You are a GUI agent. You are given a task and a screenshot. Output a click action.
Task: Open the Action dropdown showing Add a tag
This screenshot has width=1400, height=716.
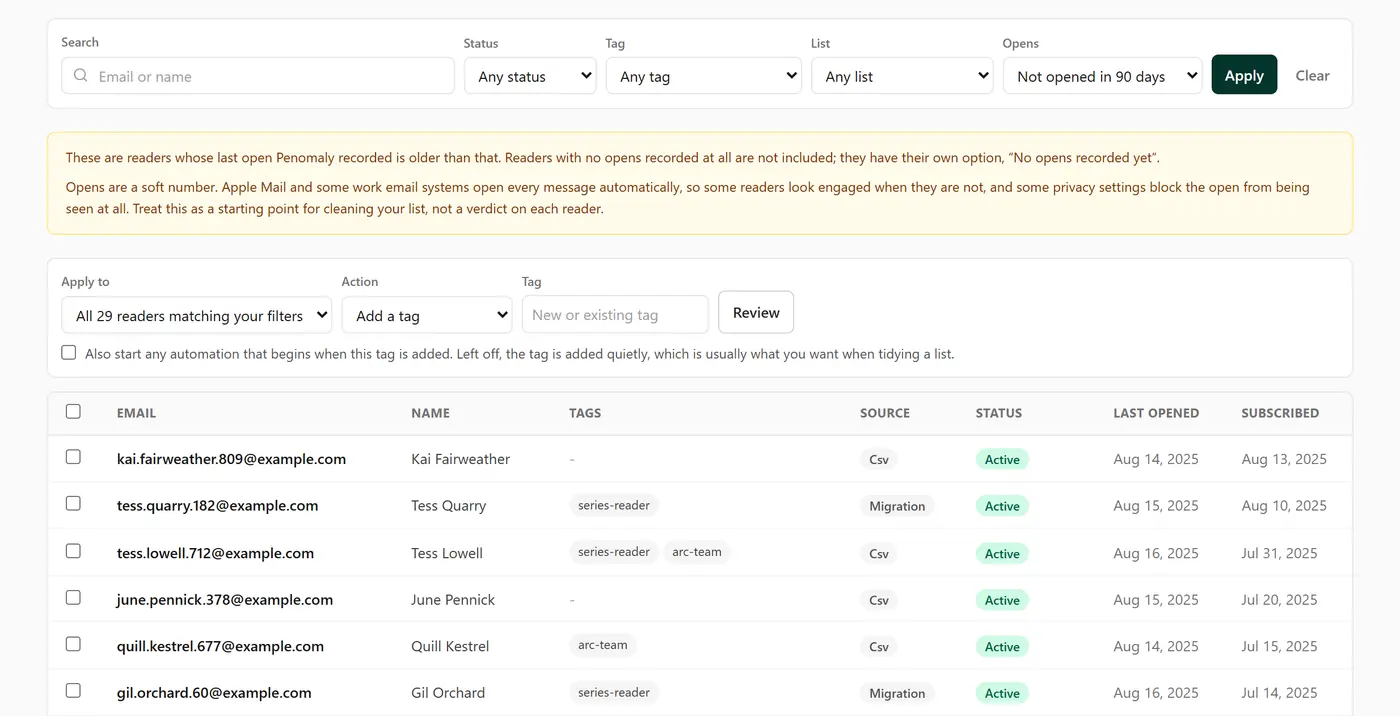coord(427,315)
